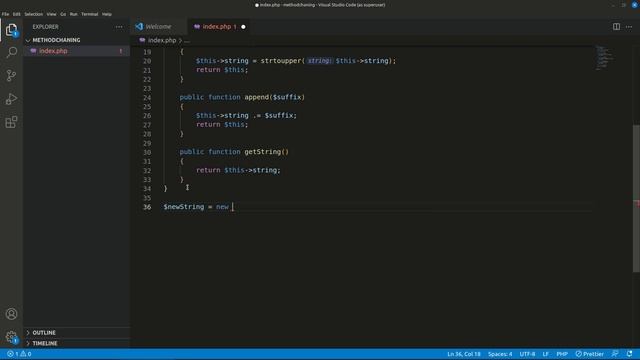
Task: Click 'append' function name on line 24
Action: [256, 97]
